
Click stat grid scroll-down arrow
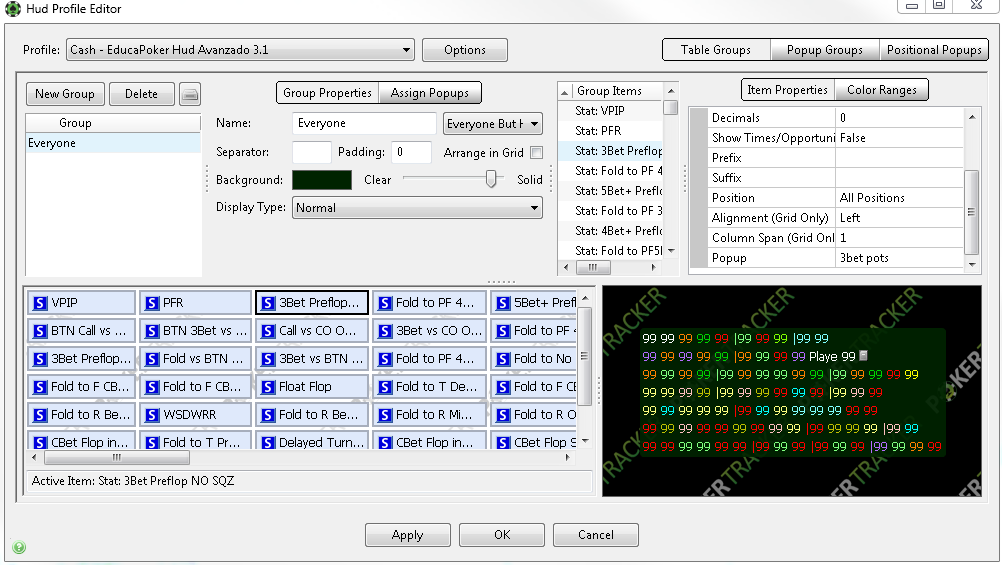(x=585, y=440)
